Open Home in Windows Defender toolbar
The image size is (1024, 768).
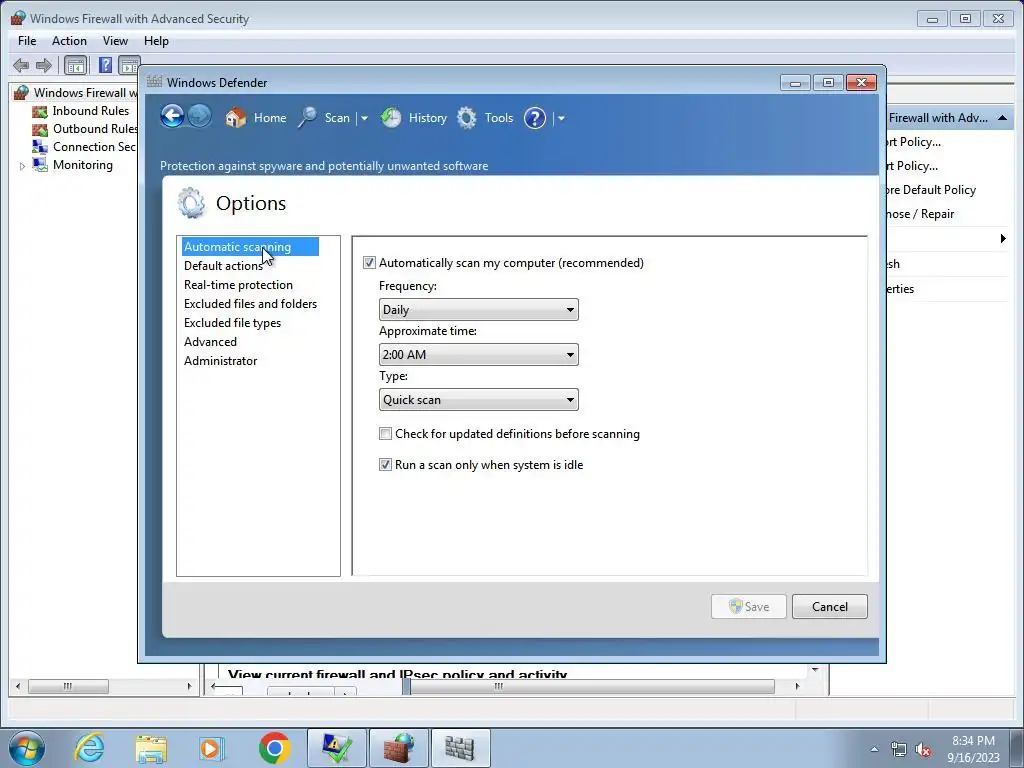point(256,118)
